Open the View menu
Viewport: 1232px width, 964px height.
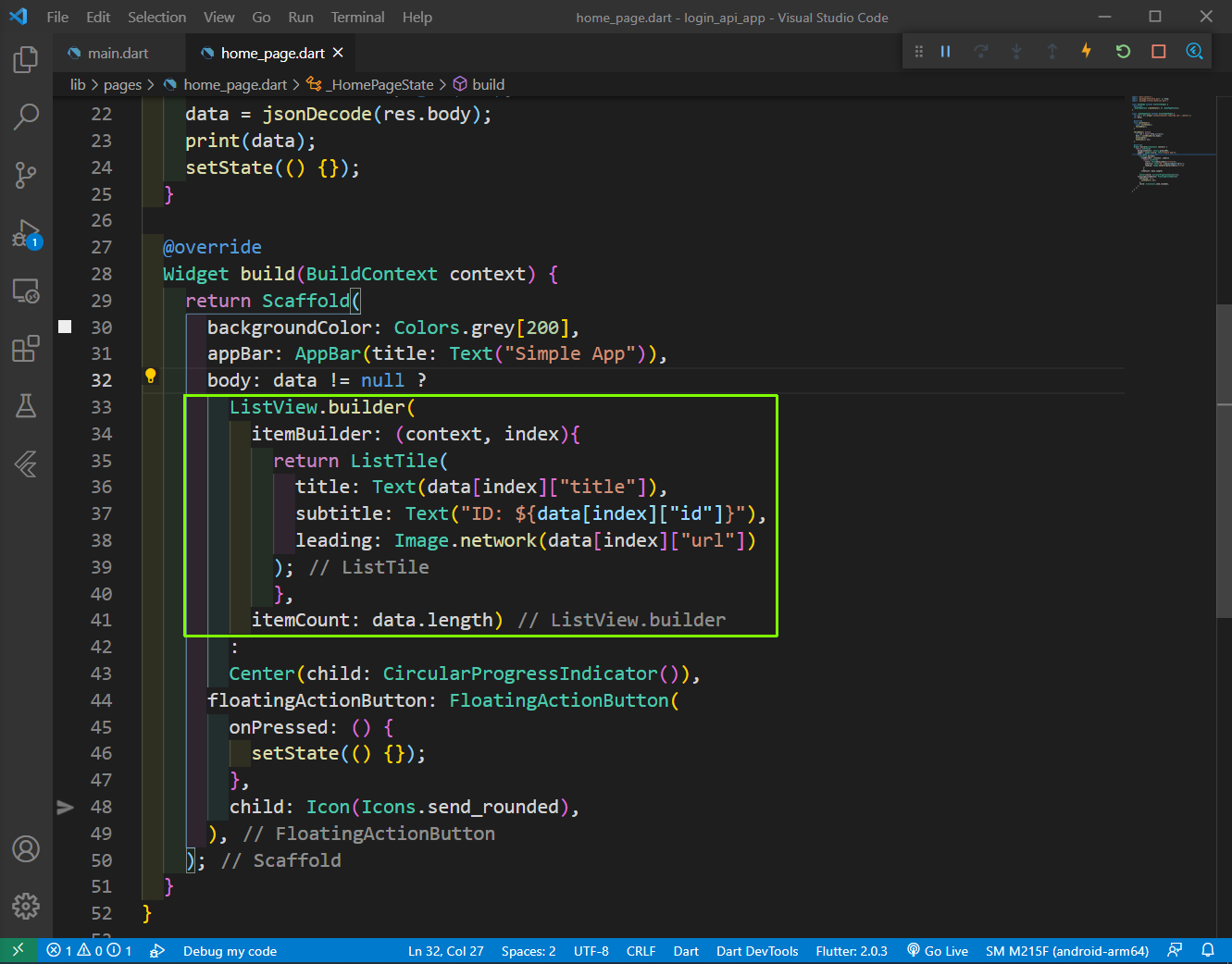[218, 17]
